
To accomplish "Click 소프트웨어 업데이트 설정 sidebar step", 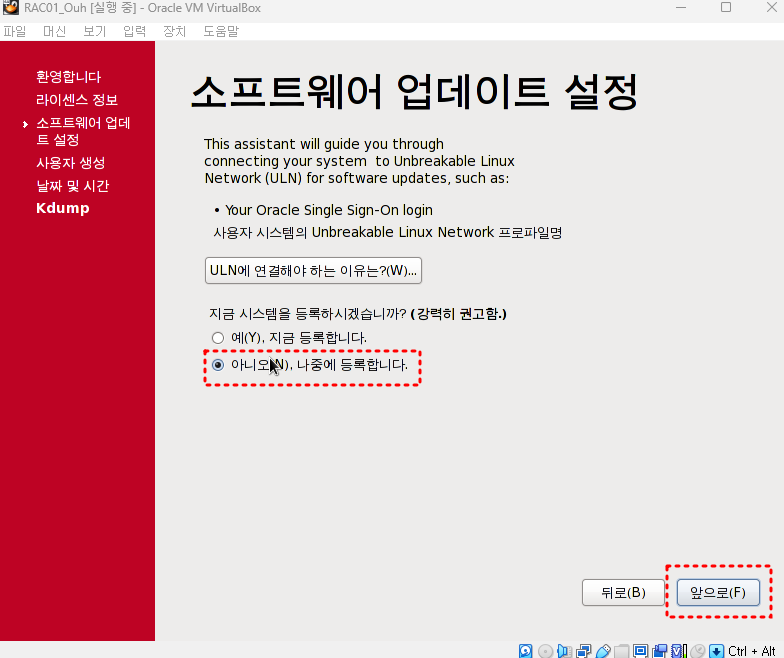I will 83,131.
